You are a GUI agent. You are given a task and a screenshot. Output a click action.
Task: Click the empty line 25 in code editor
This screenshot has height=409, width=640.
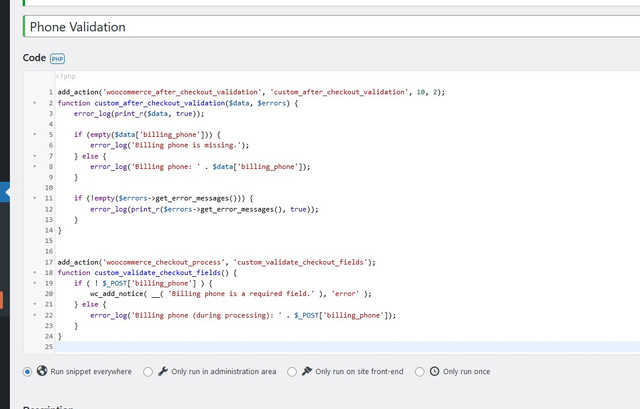pyautogui.click(x=348, y=347)
